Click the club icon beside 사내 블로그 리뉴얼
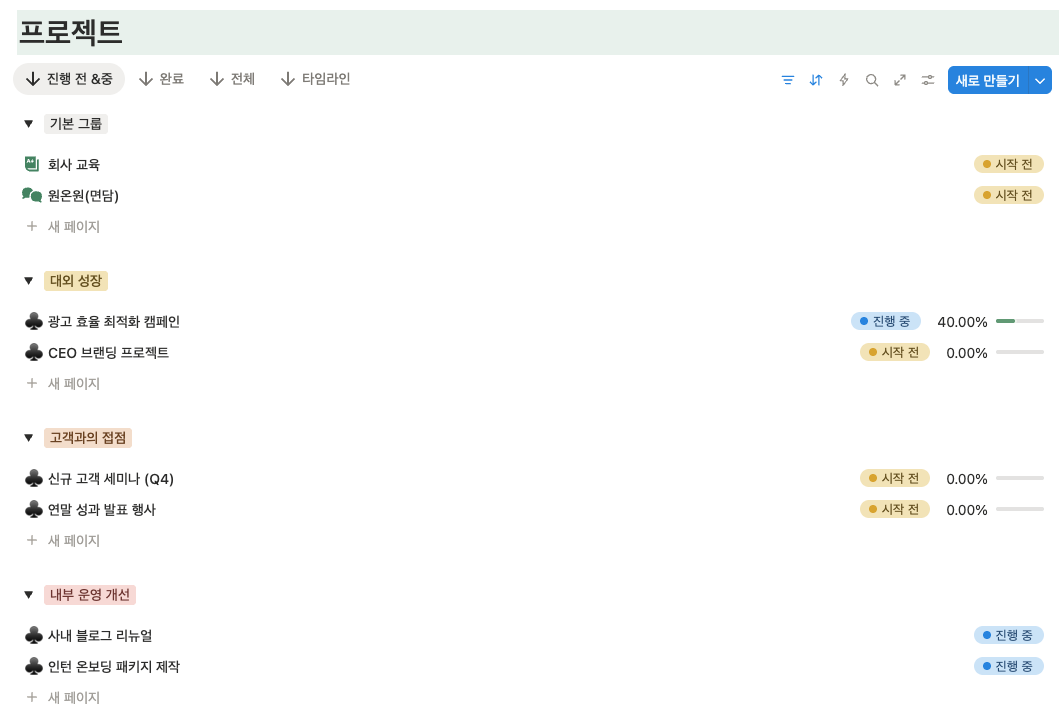This screenshot has height=715, width=1063. coord(34,635)
